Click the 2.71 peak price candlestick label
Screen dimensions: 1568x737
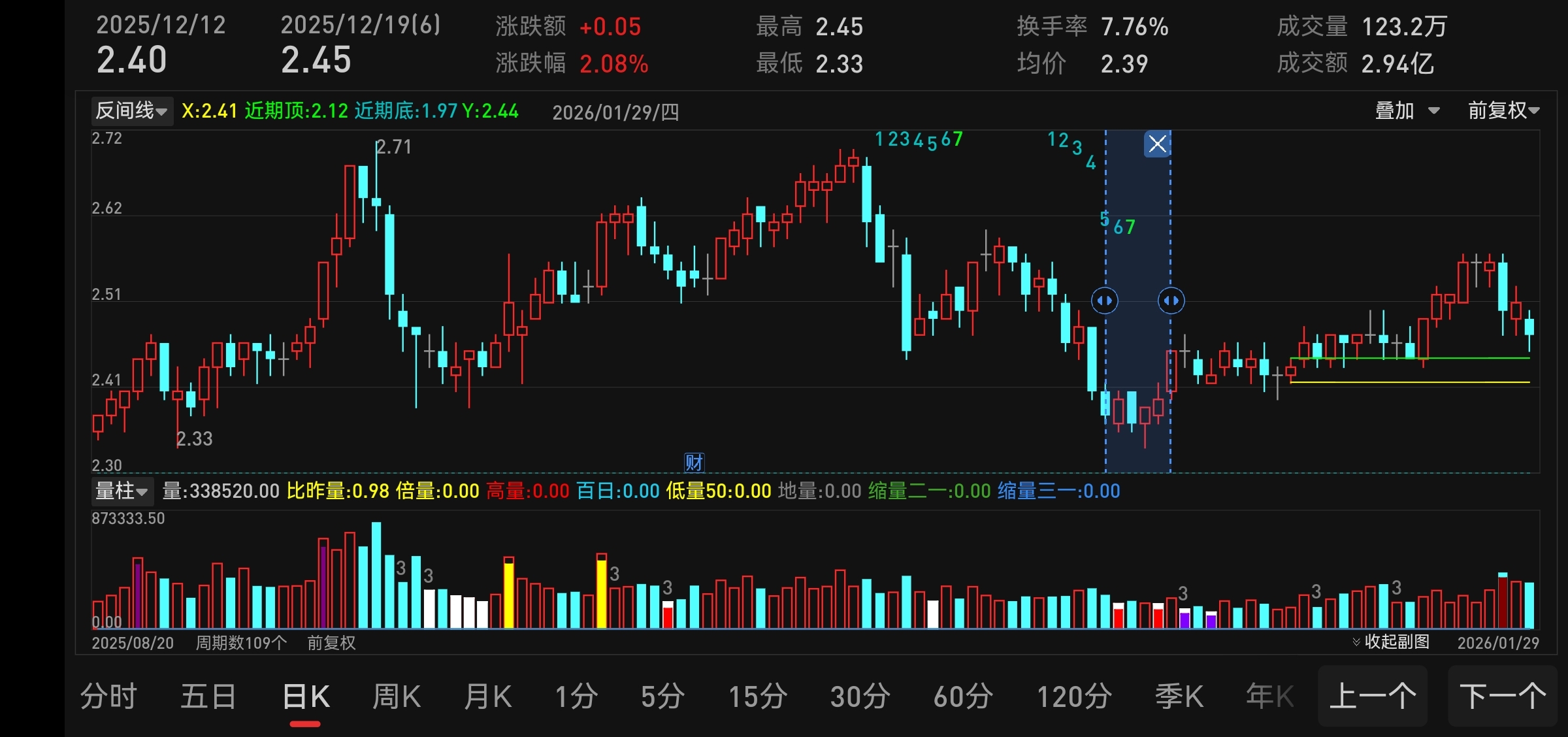point(394,147)
